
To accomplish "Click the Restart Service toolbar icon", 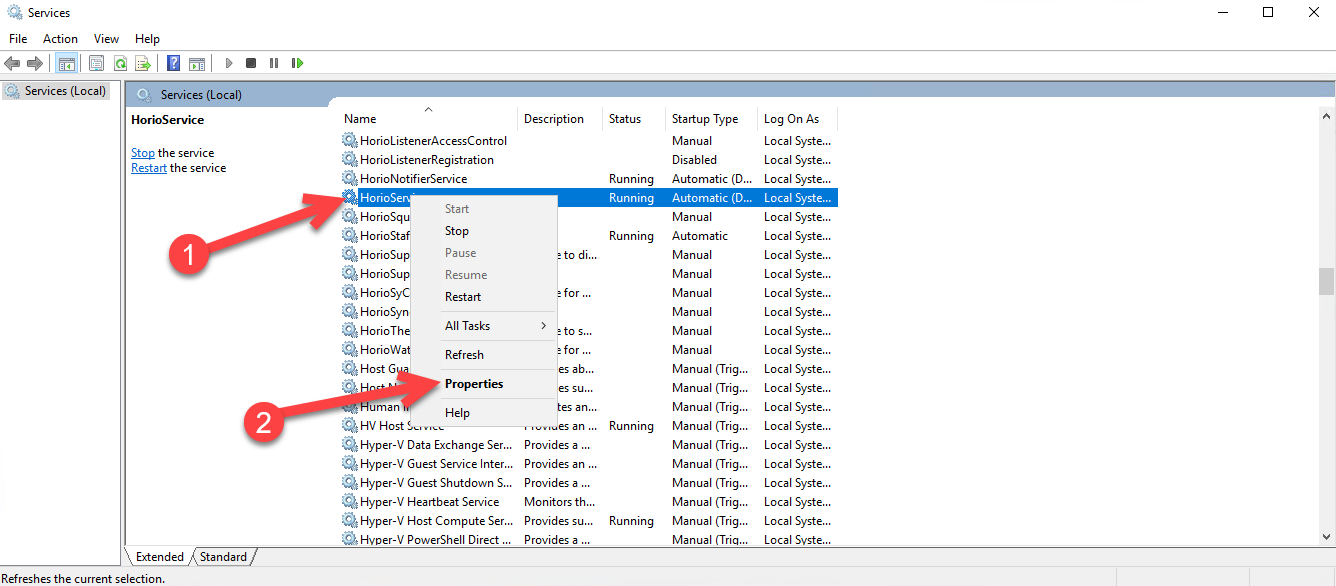I will [297, 63].
